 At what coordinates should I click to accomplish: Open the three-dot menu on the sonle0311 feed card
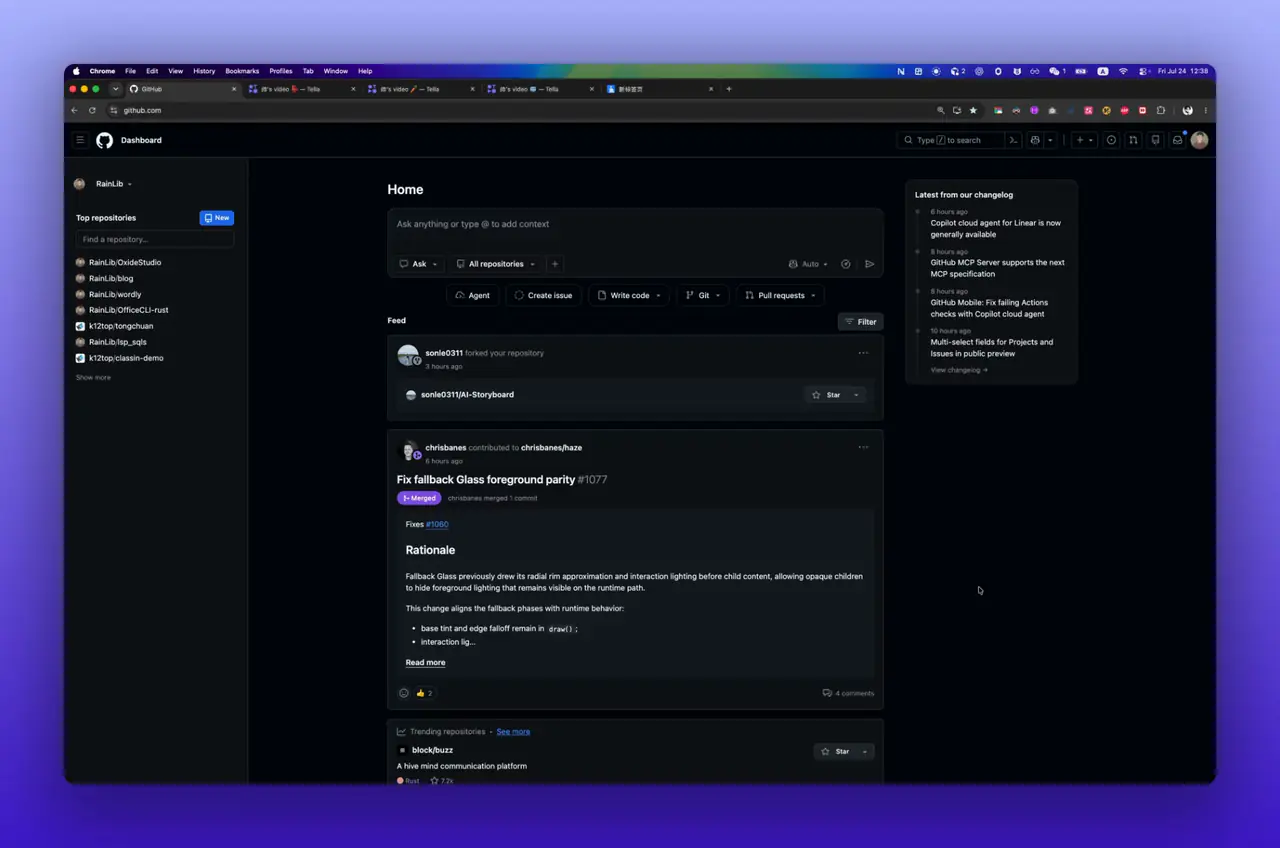pyautogui.click(x=863, y=353)
